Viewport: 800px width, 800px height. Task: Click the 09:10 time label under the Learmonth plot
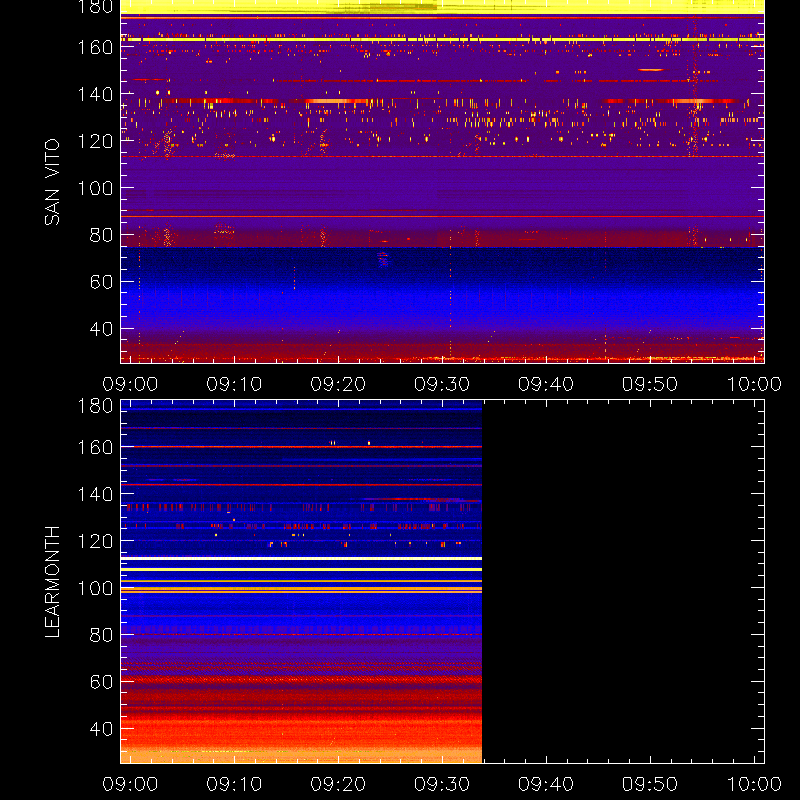pyautogui.click(x=234, y=784)
